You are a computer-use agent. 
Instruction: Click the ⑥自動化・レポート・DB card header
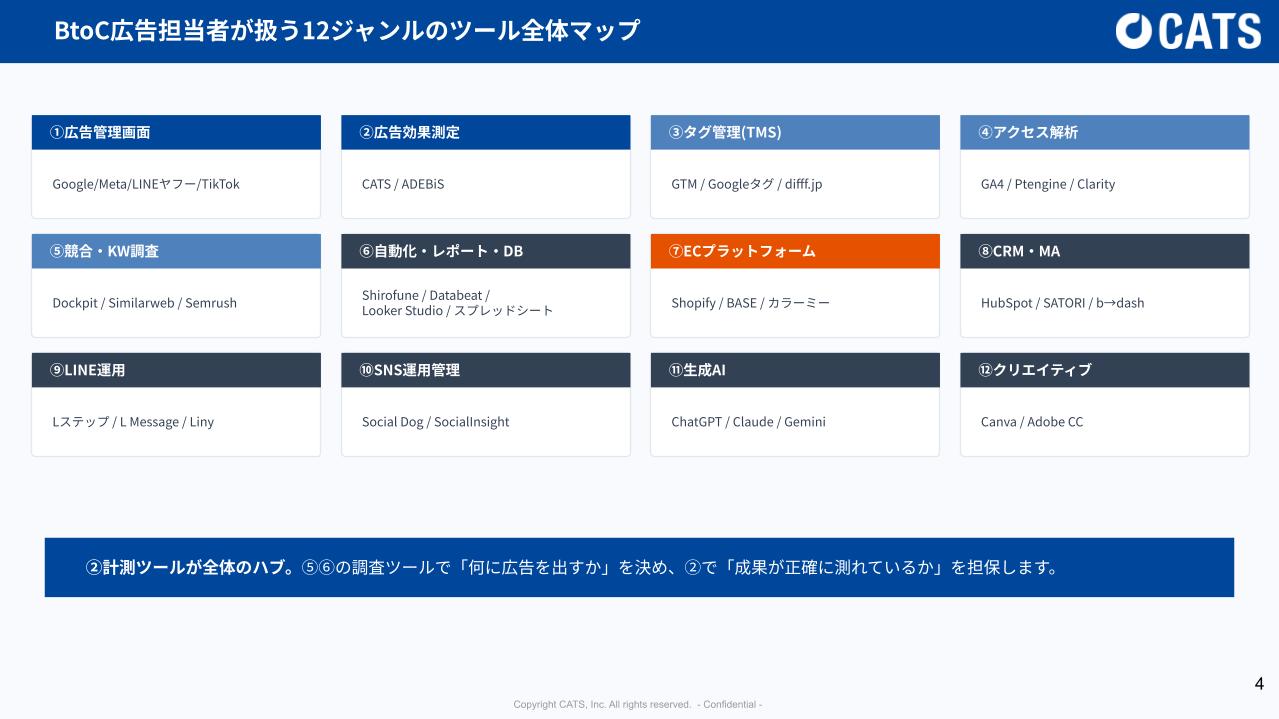[486, 251]
